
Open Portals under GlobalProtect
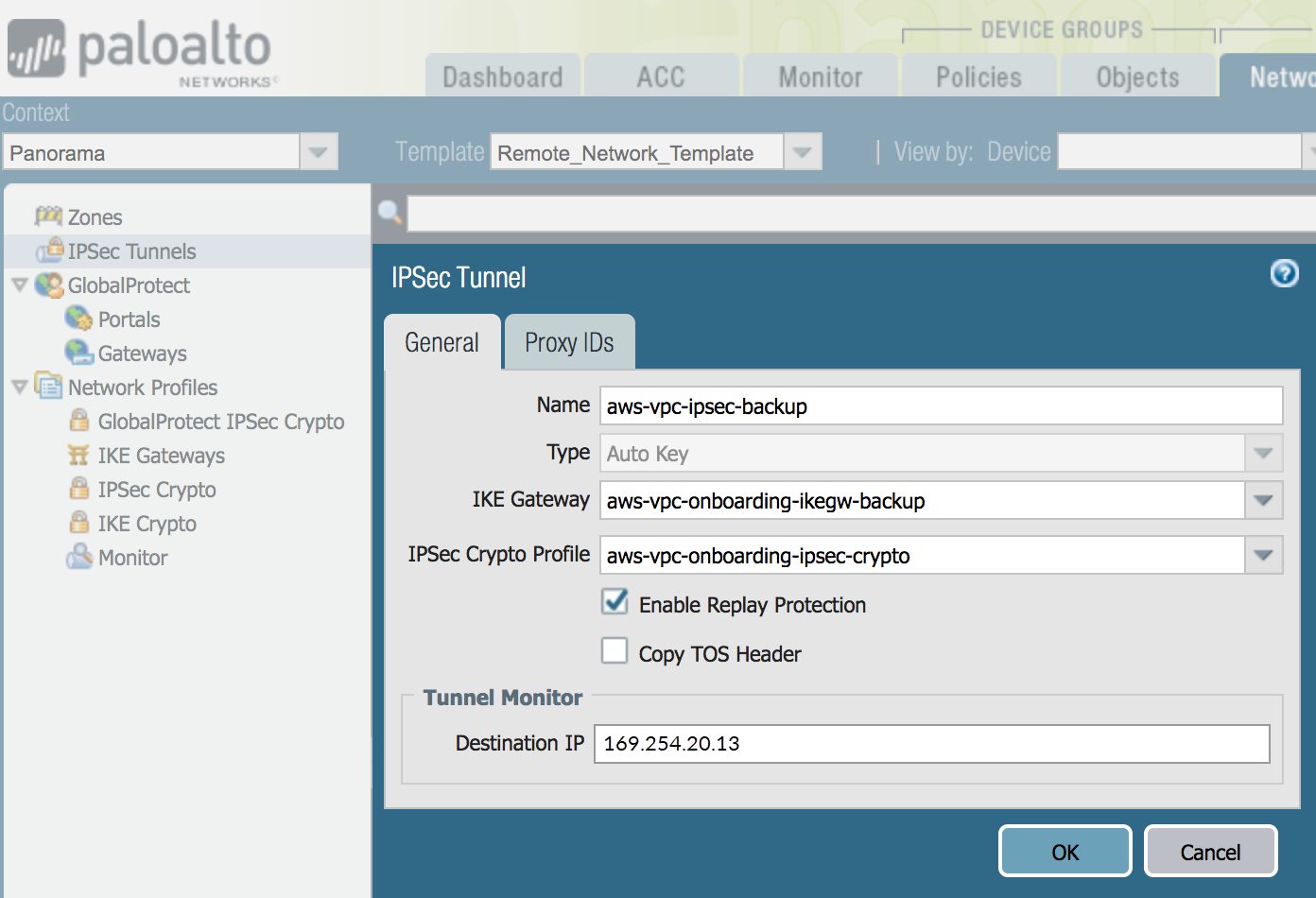pyautogui.click(x=129, y=319)
